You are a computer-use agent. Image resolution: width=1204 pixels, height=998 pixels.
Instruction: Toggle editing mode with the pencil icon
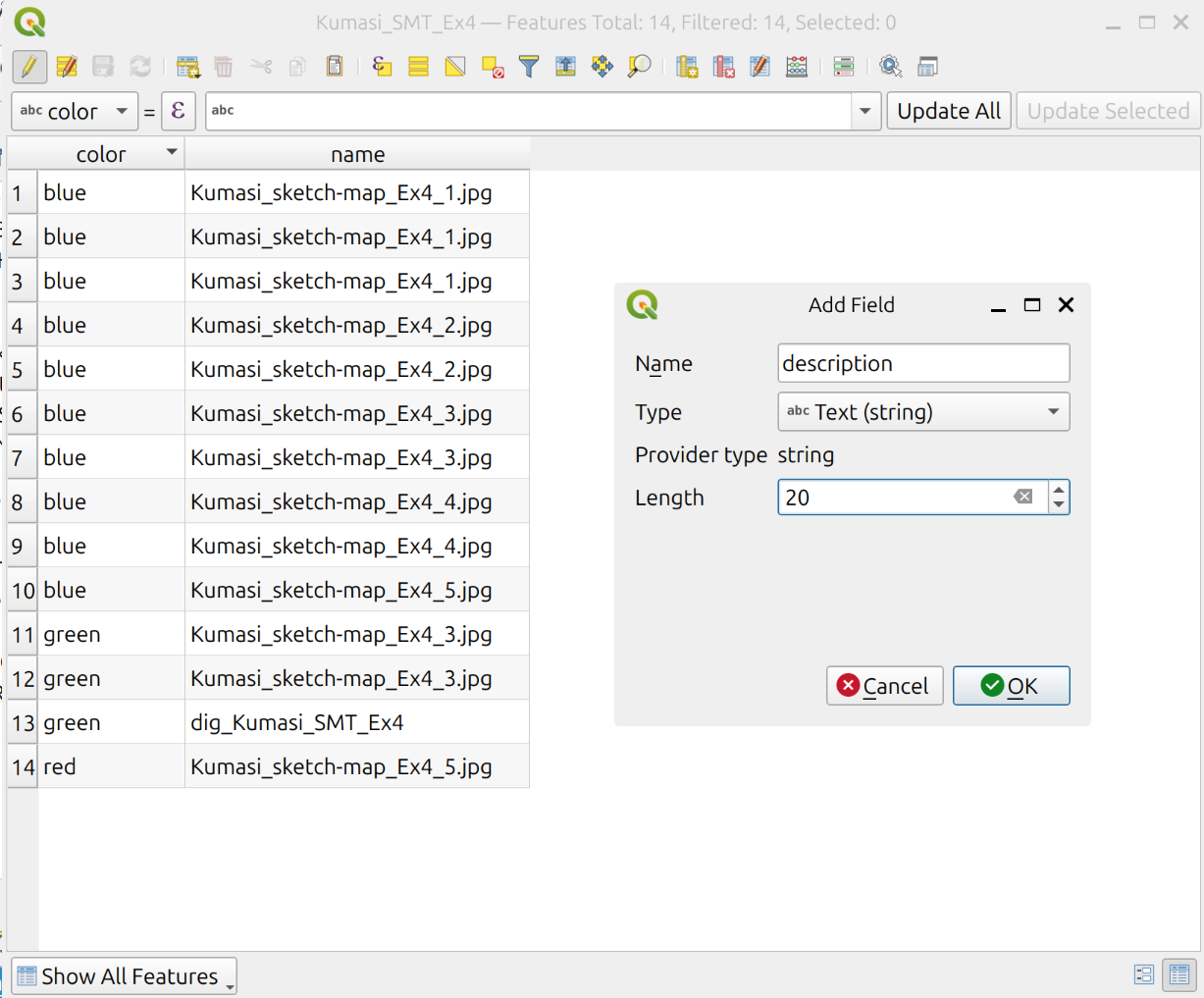29,67
